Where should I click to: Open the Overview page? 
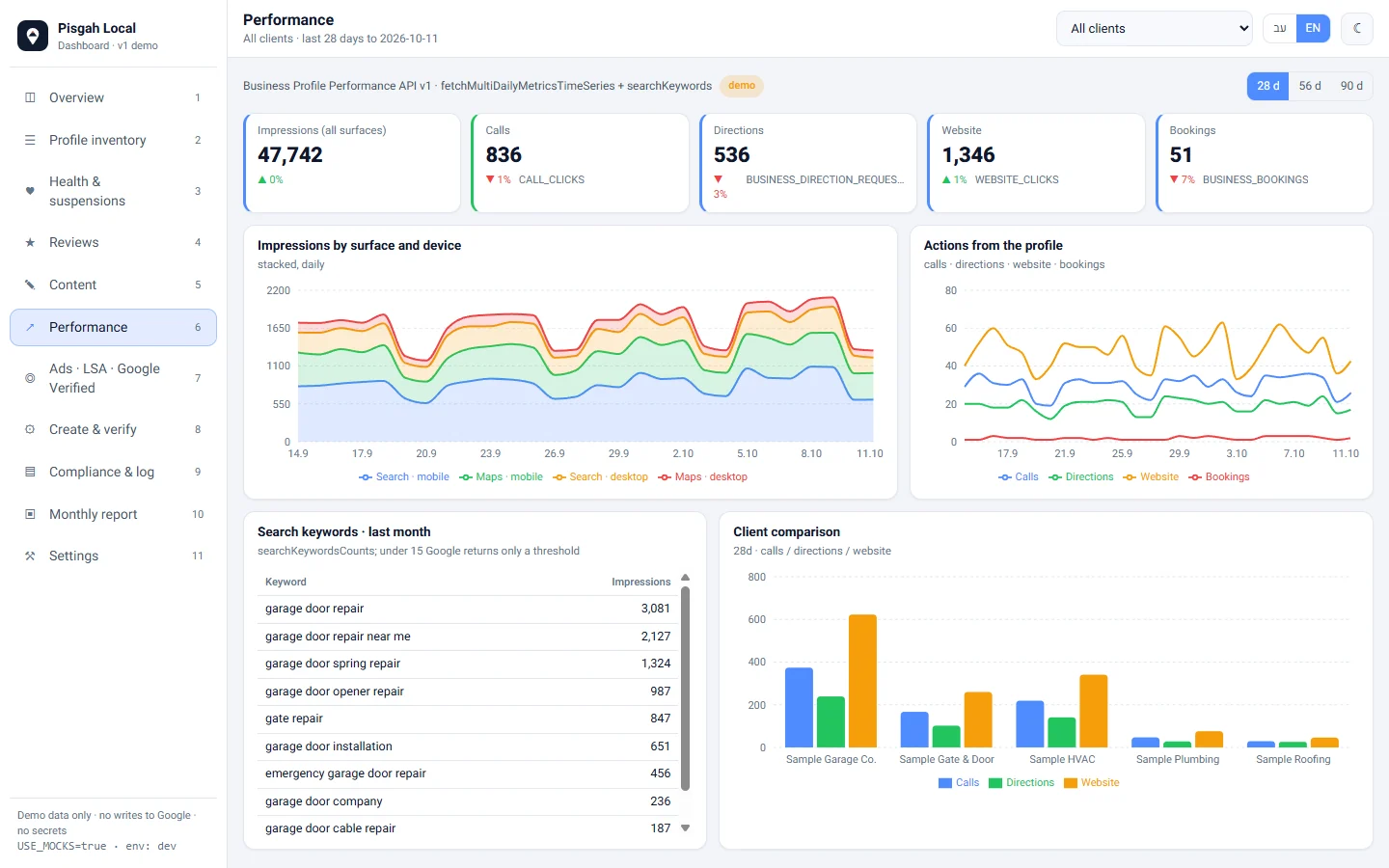pyautogui.click(x=113, y=97)
